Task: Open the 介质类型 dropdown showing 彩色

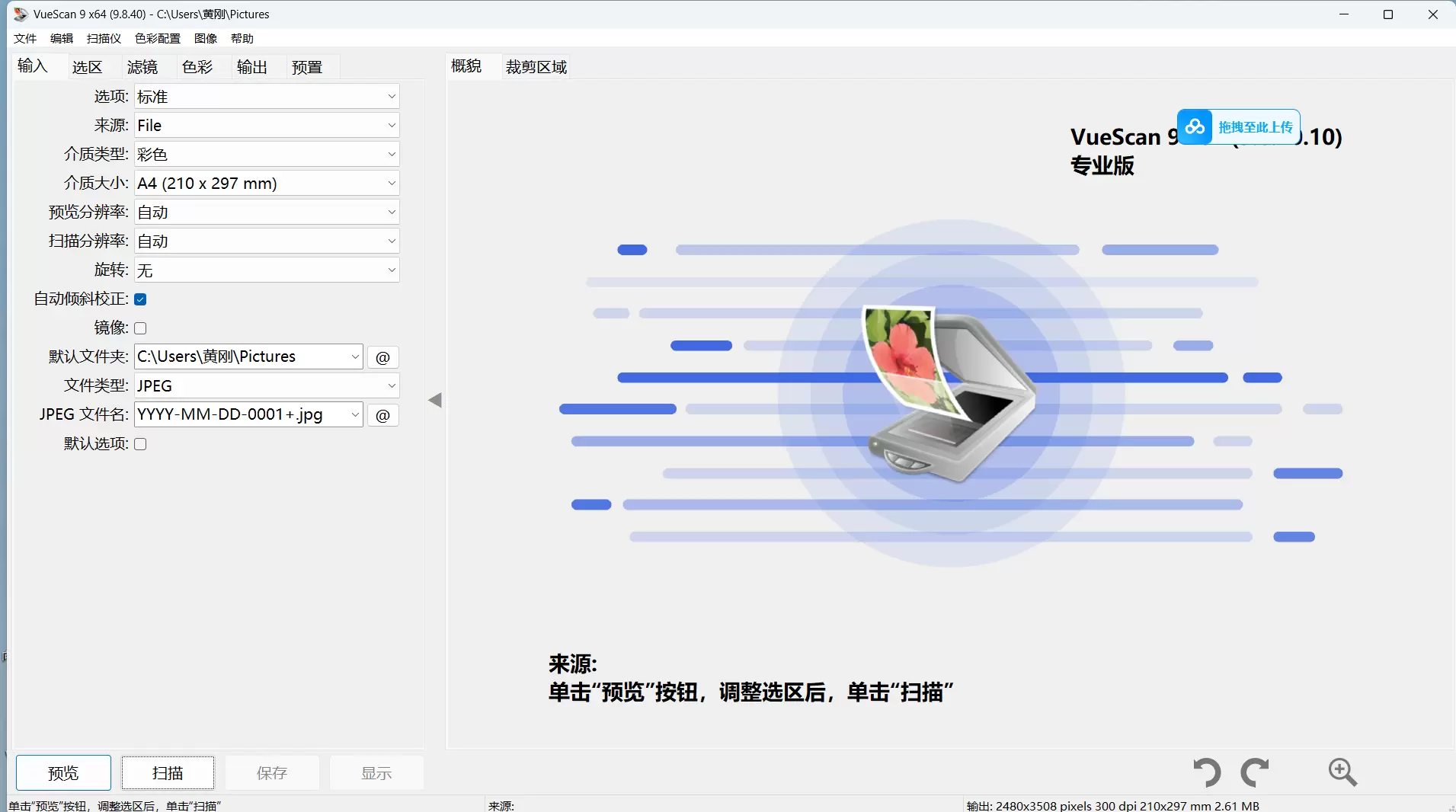Action: 267,155
